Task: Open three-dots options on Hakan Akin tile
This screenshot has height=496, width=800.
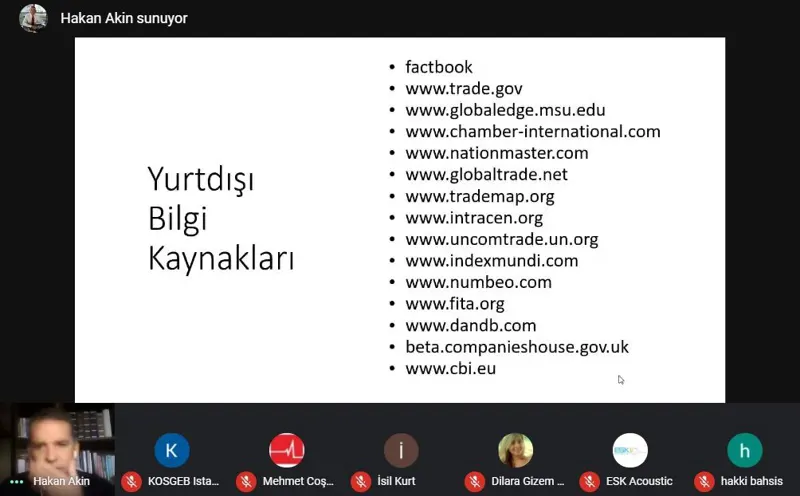Action: tap(17, 482)
